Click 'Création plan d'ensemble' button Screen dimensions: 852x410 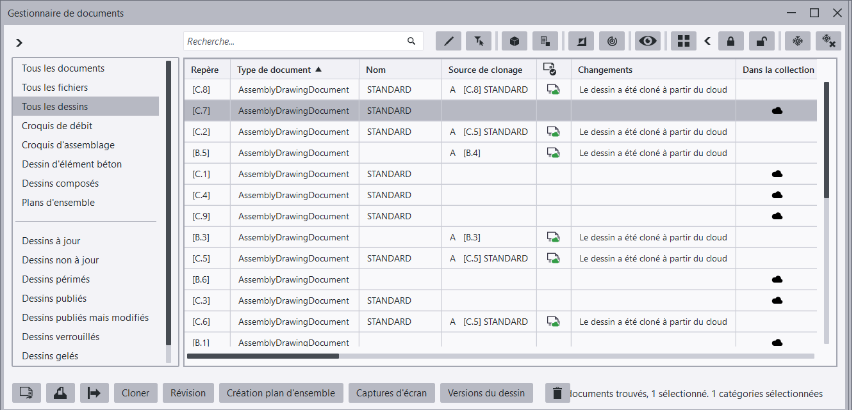tap(281, 393)
